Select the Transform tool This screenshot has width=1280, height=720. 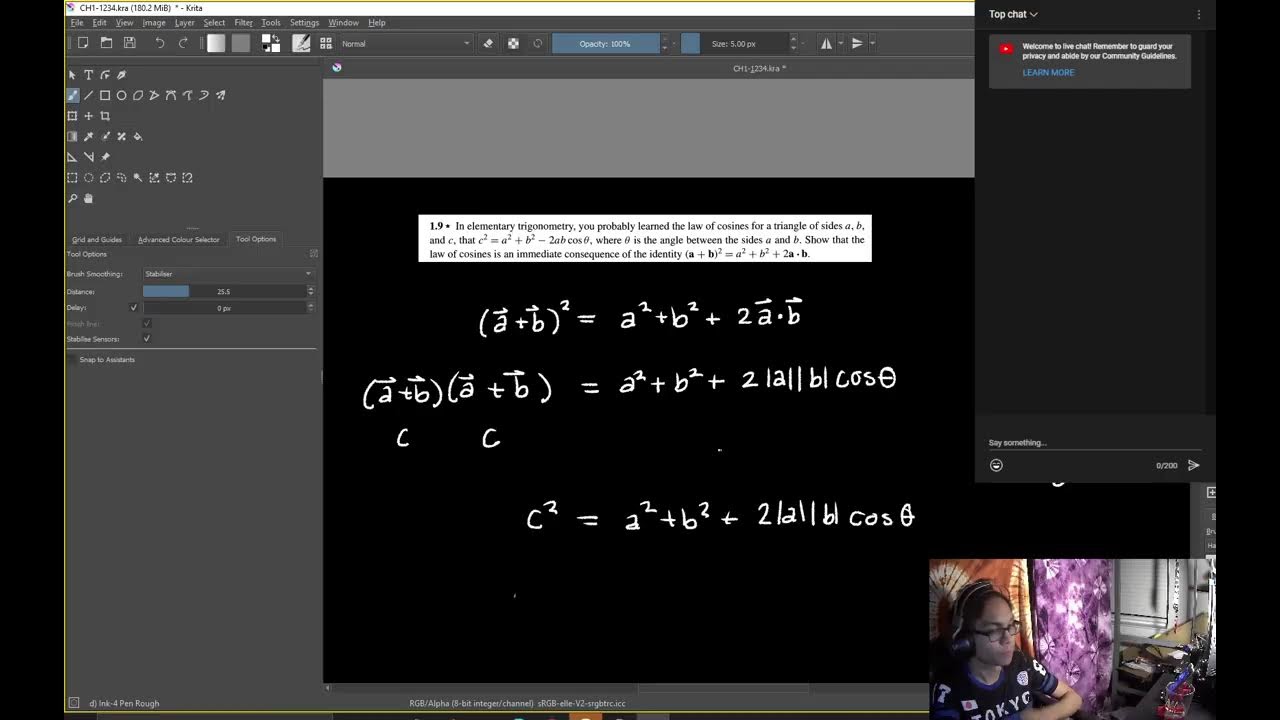(72, 116)
